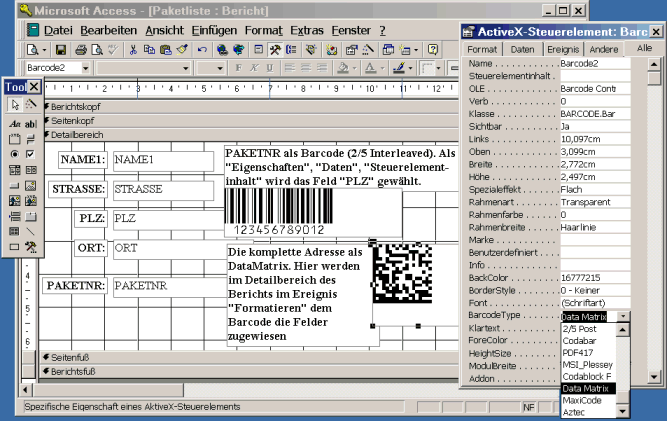The image size is (667, 421).
Task: Select the Command Button tool
Action: (15, 185)
